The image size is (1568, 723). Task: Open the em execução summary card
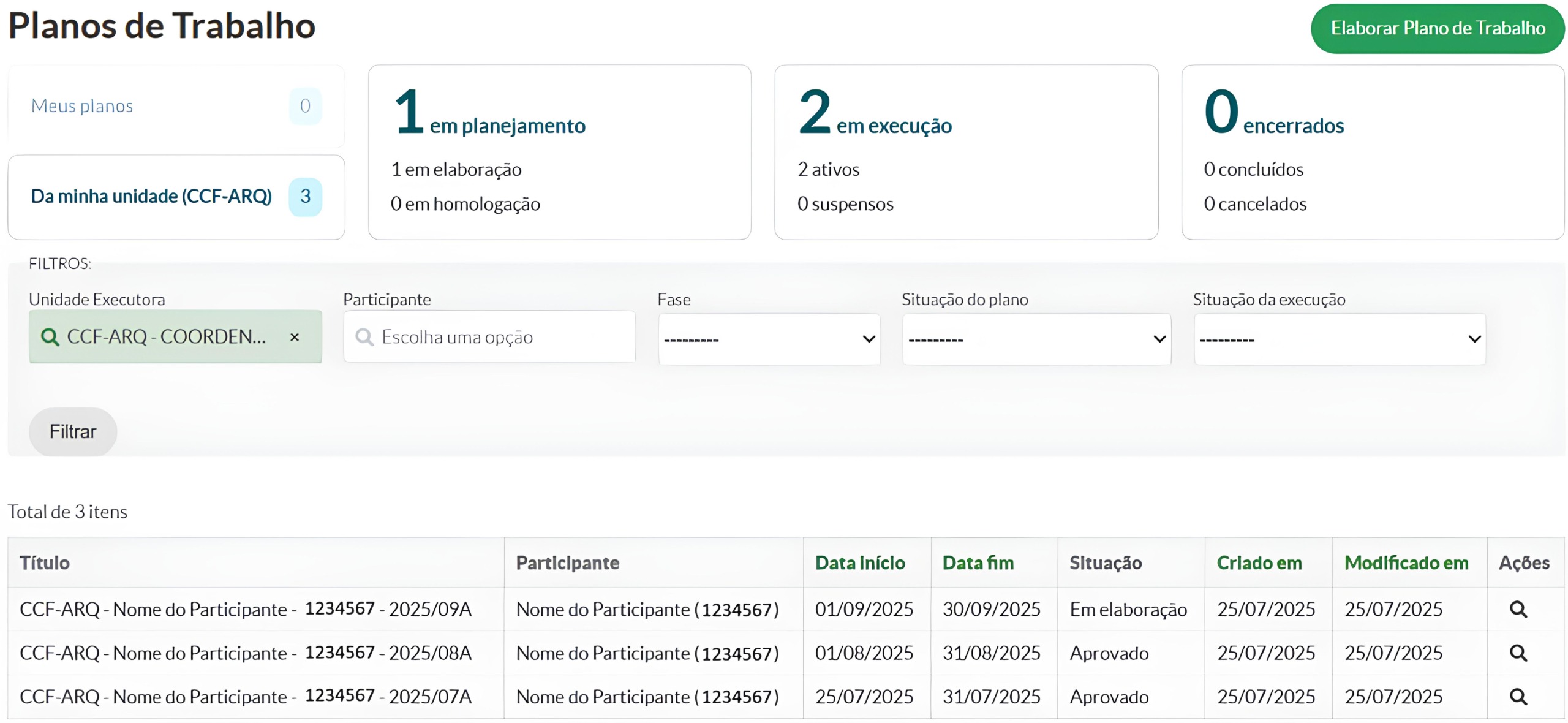coord(966,152)
